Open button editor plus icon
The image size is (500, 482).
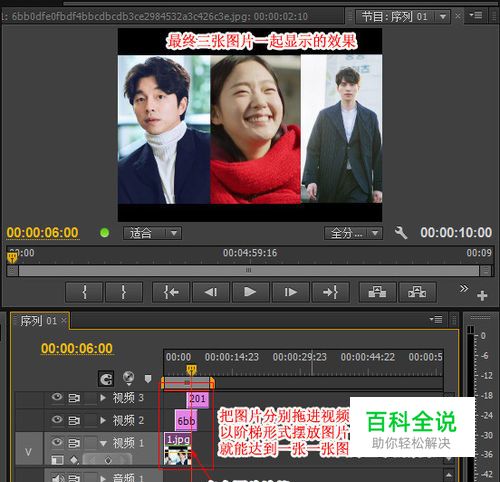[x=482, y=295]
